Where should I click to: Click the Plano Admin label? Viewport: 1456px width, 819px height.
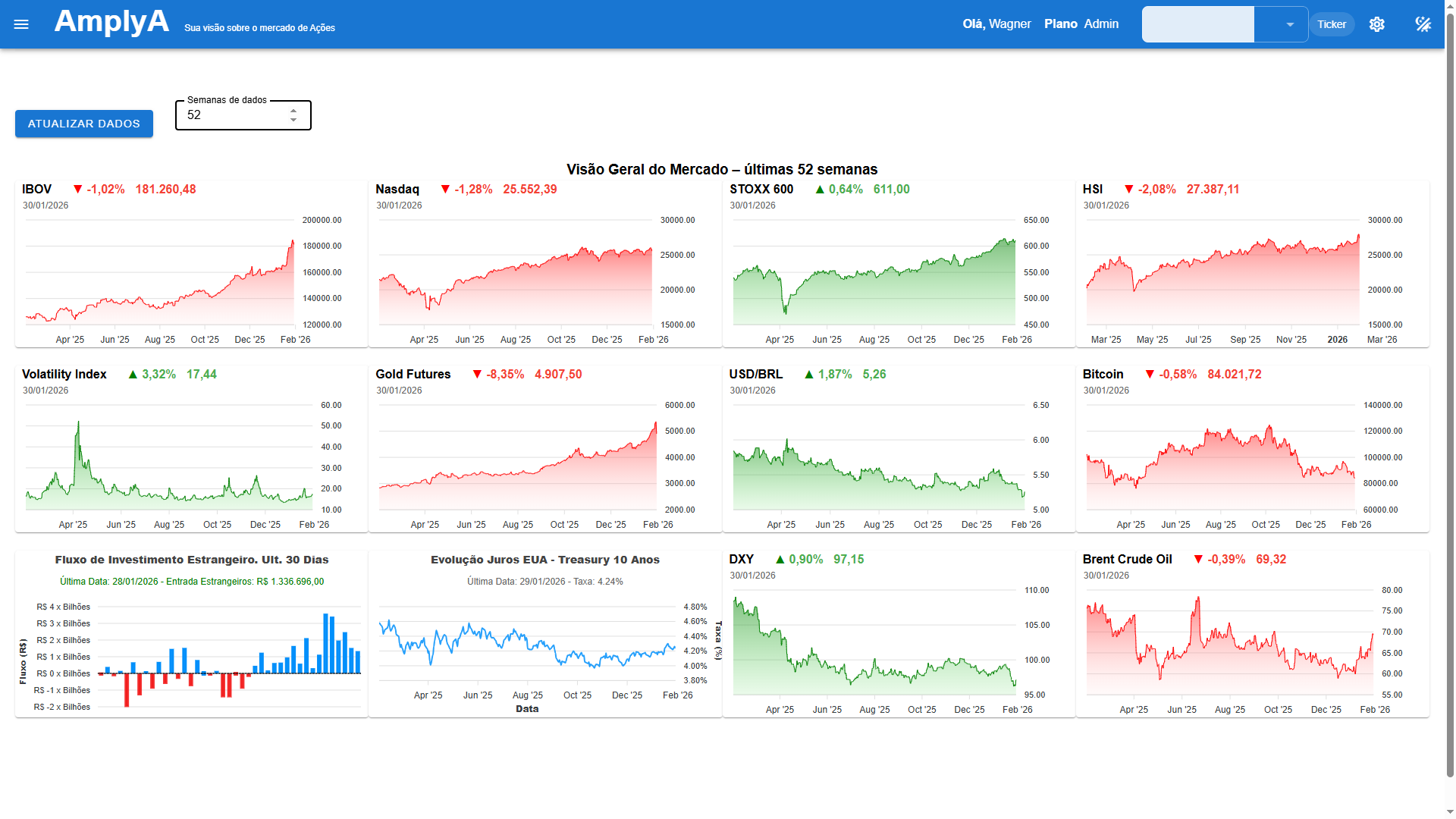[x=1081, y=24]
